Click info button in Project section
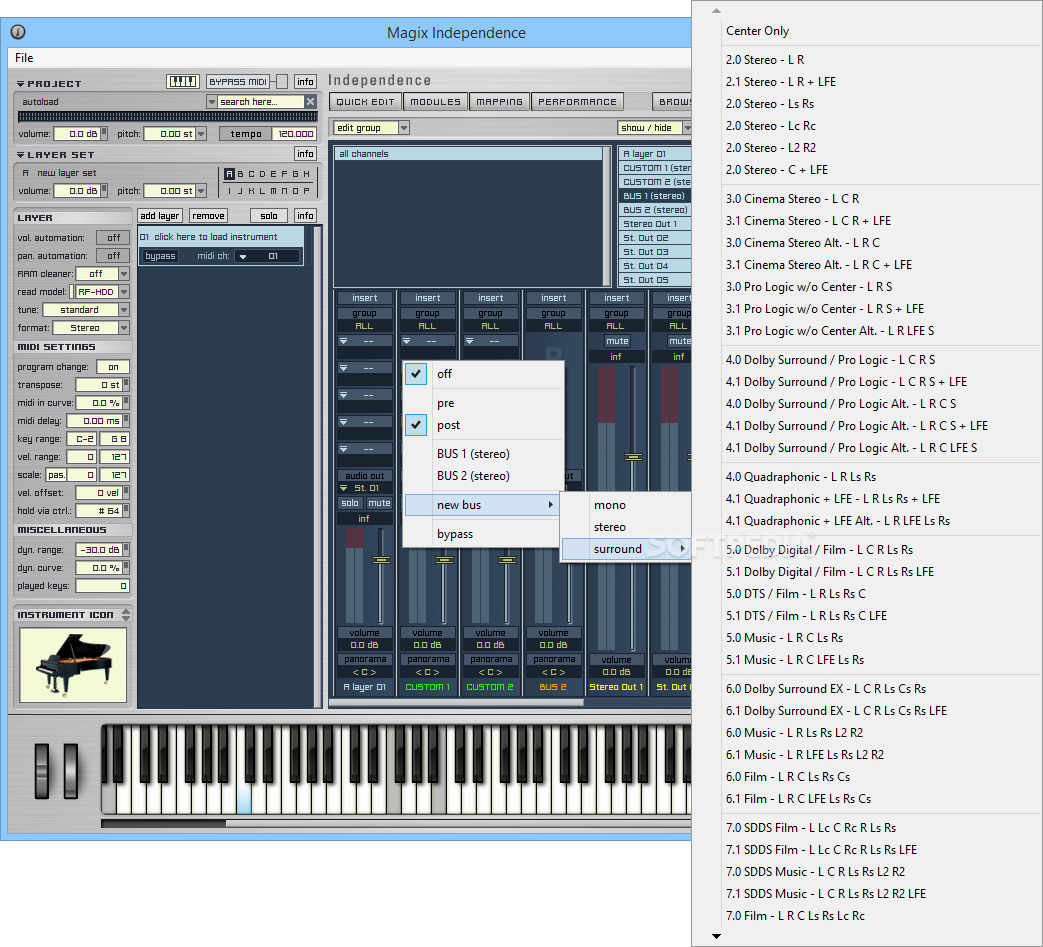 click(x=305, y=81)
